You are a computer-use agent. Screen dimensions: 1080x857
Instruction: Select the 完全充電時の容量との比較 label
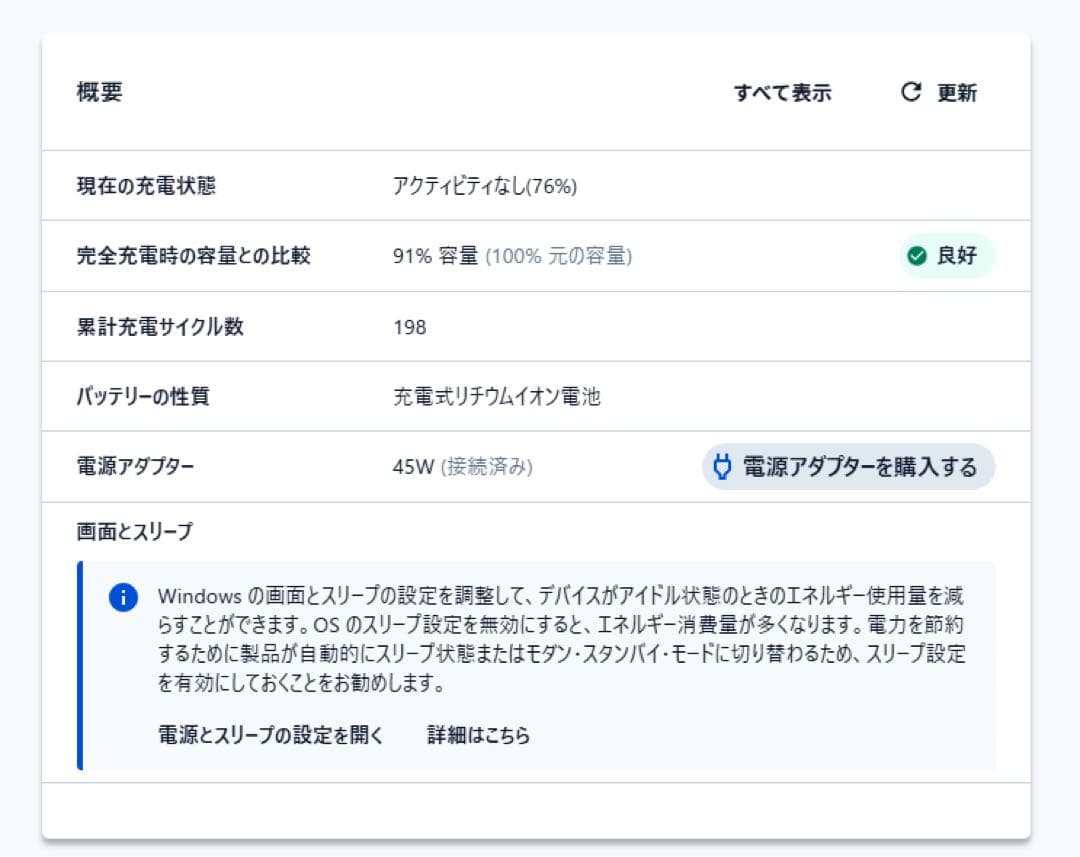(194, 256)
